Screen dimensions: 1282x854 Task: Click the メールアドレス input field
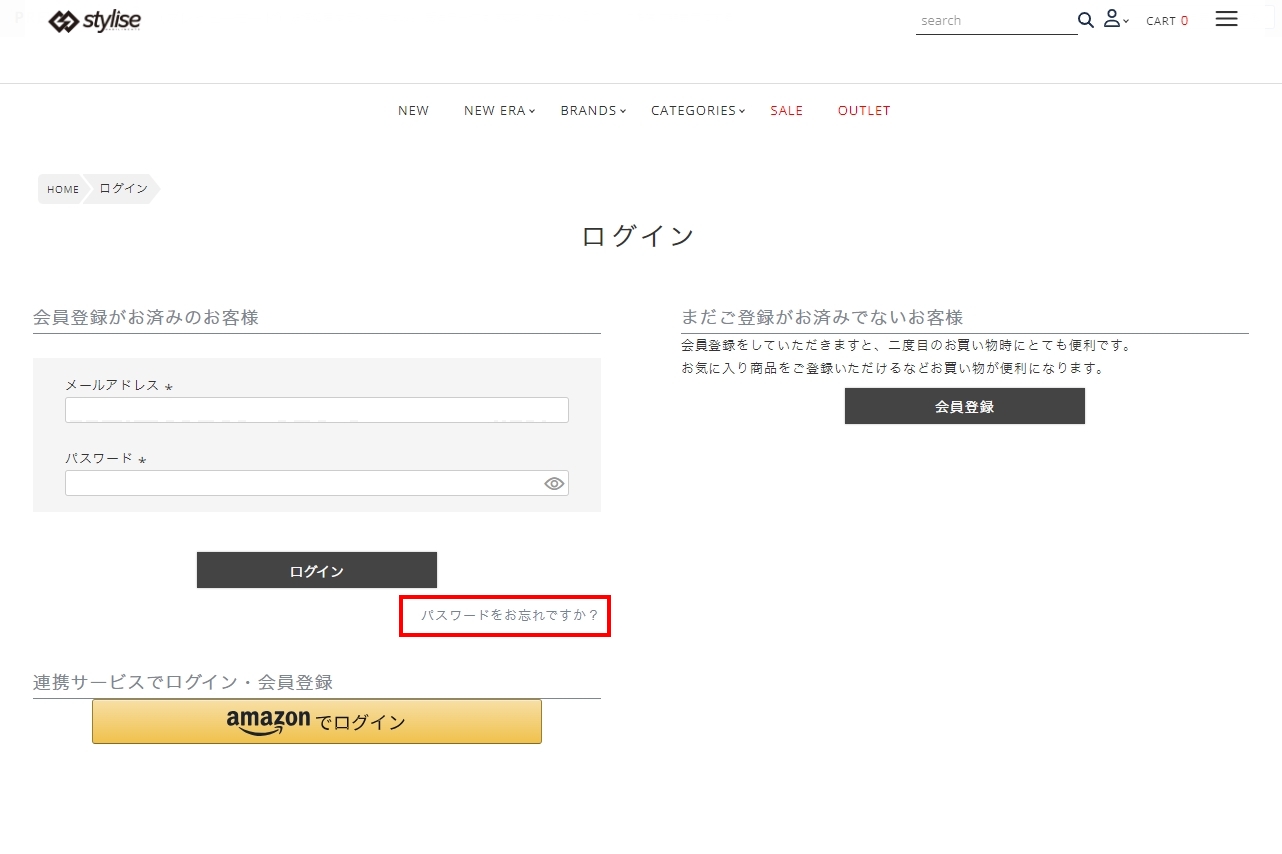[316, 410]
